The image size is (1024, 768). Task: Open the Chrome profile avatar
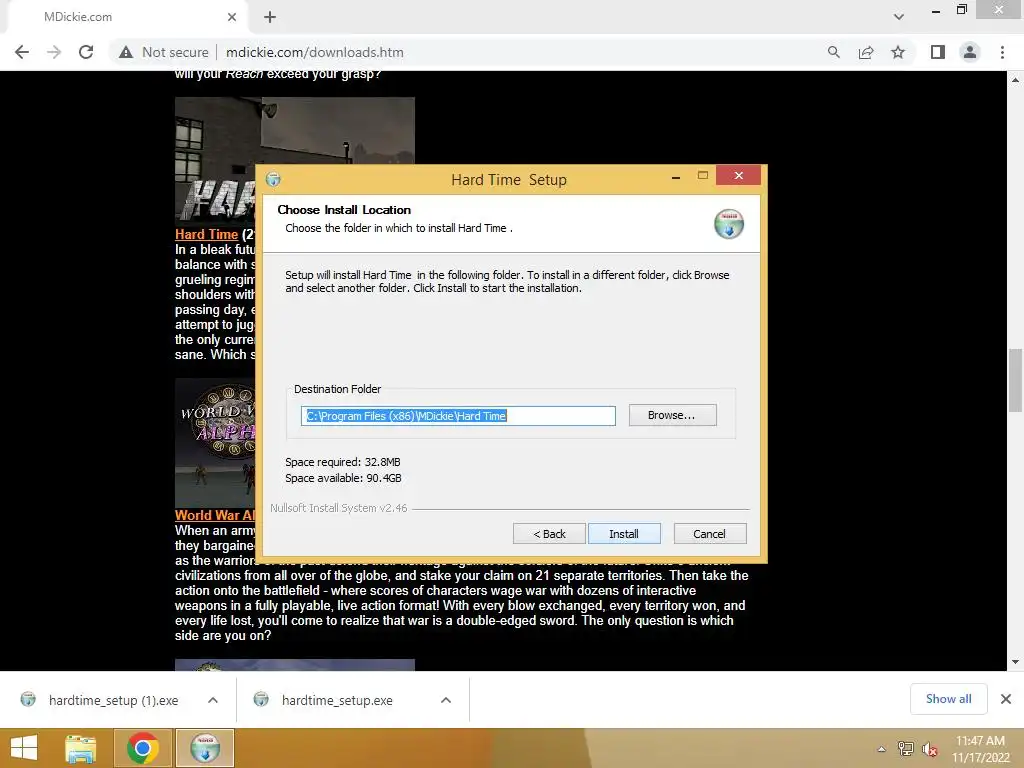tap(970, 52)
